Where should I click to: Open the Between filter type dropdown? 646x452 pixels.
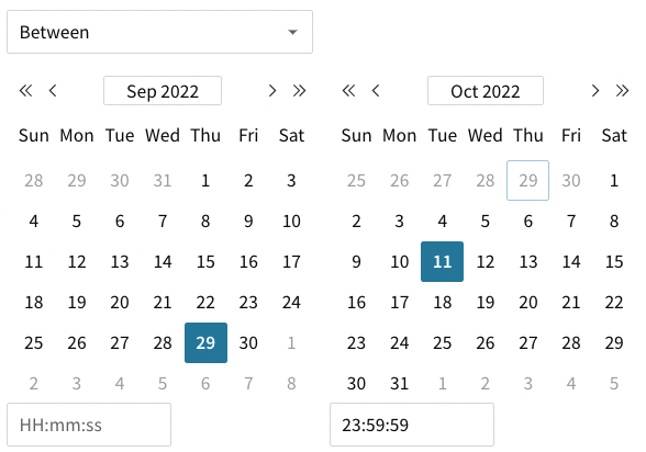160,32
